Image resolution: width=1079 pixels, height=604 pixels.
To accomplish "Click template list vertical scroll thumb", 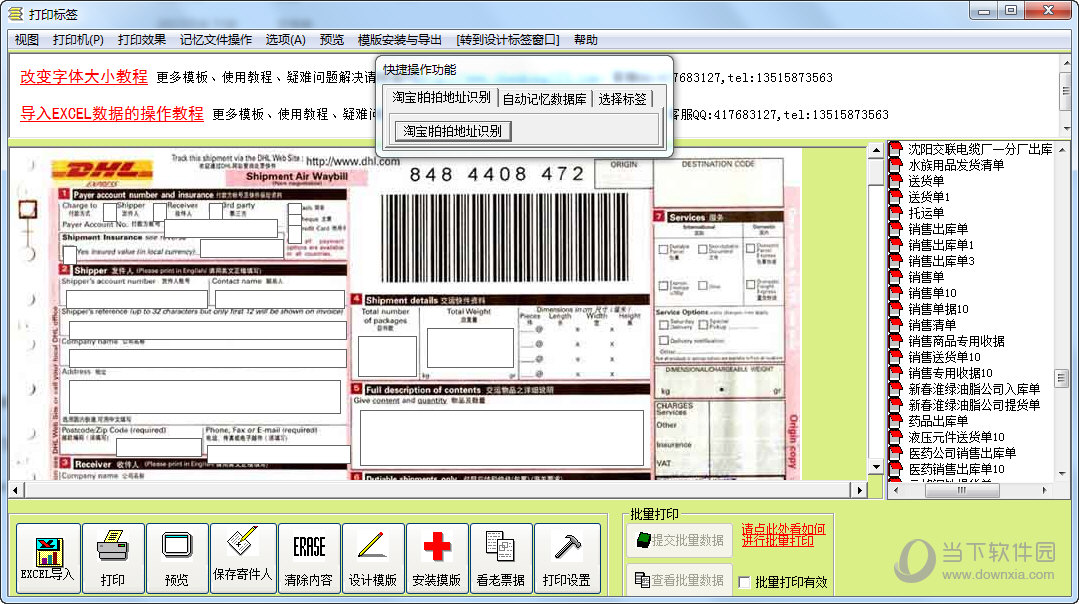I will (x=1062, y=378).
